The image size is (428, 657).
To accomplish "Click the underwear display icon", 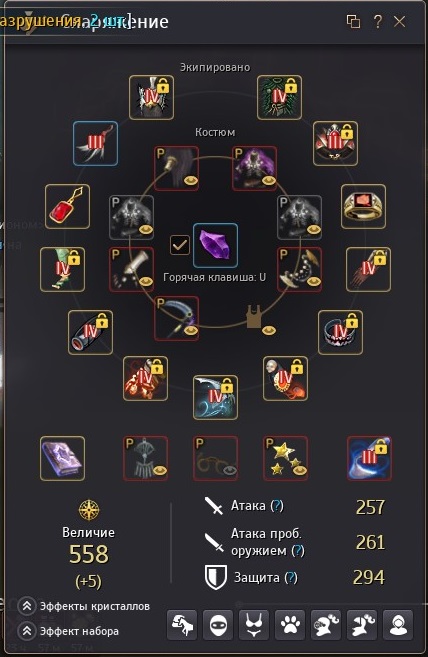I will [x=254, y=626].
